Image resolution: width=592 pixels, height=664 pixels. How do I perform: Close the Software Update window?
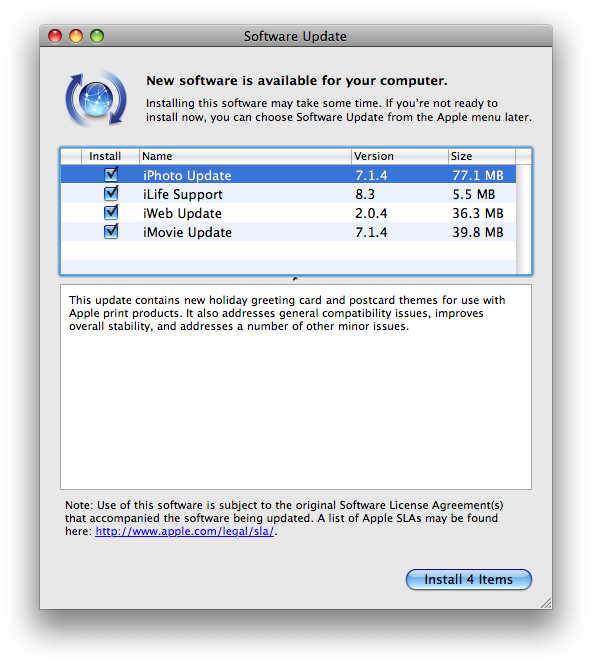[x=55, y=36]
